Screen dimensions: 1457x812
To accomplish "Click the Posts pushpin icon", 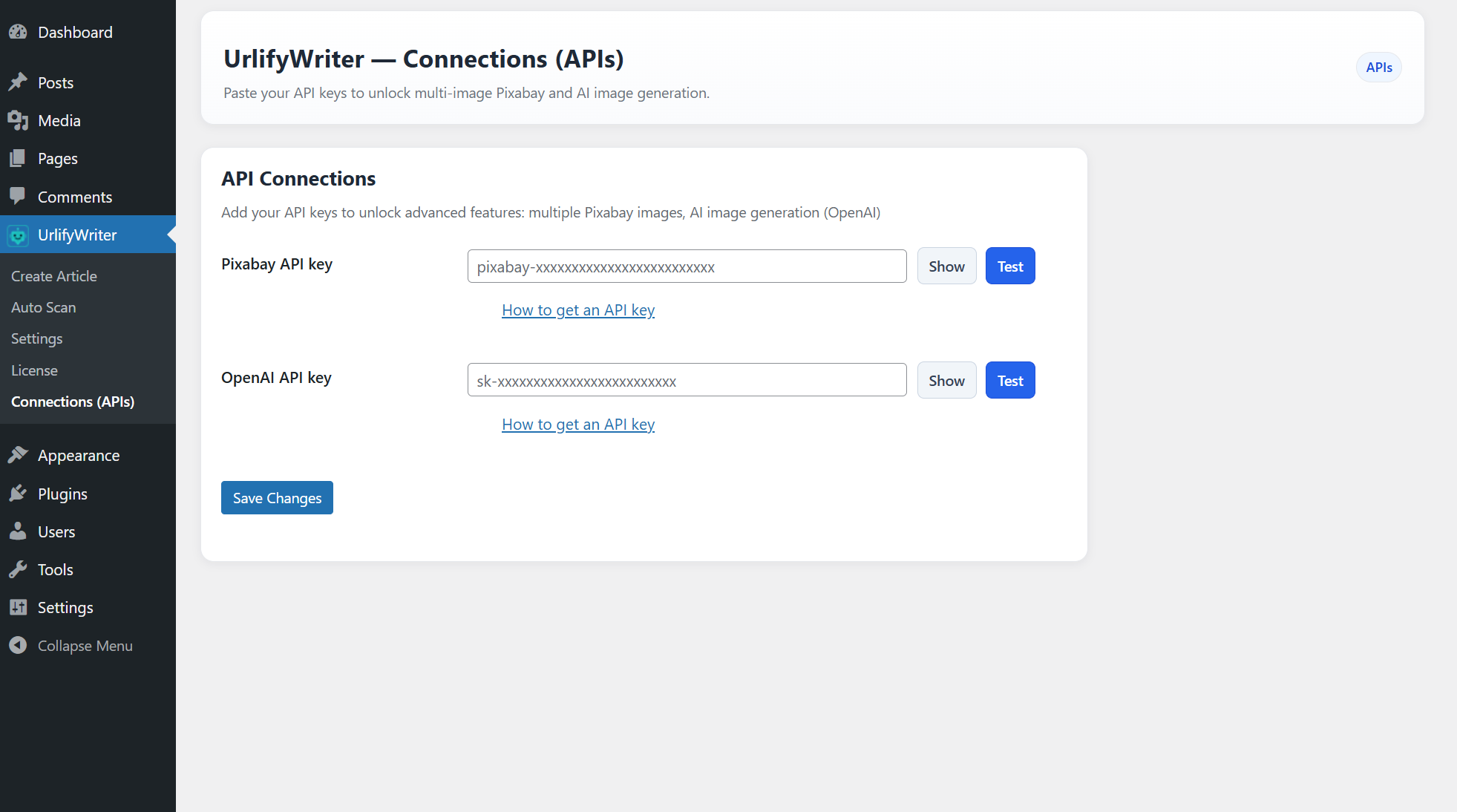I will [18, 82].
